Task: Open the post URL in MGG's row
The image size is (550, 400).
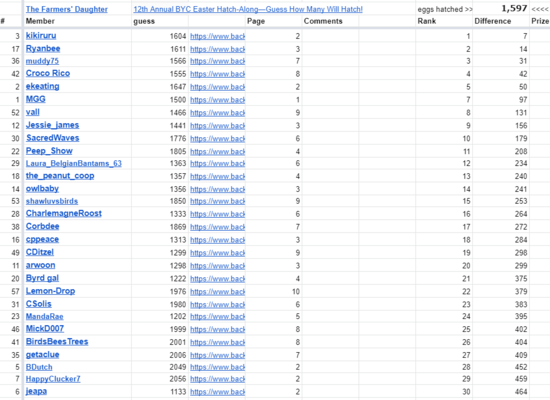Action: click(217, 100)
